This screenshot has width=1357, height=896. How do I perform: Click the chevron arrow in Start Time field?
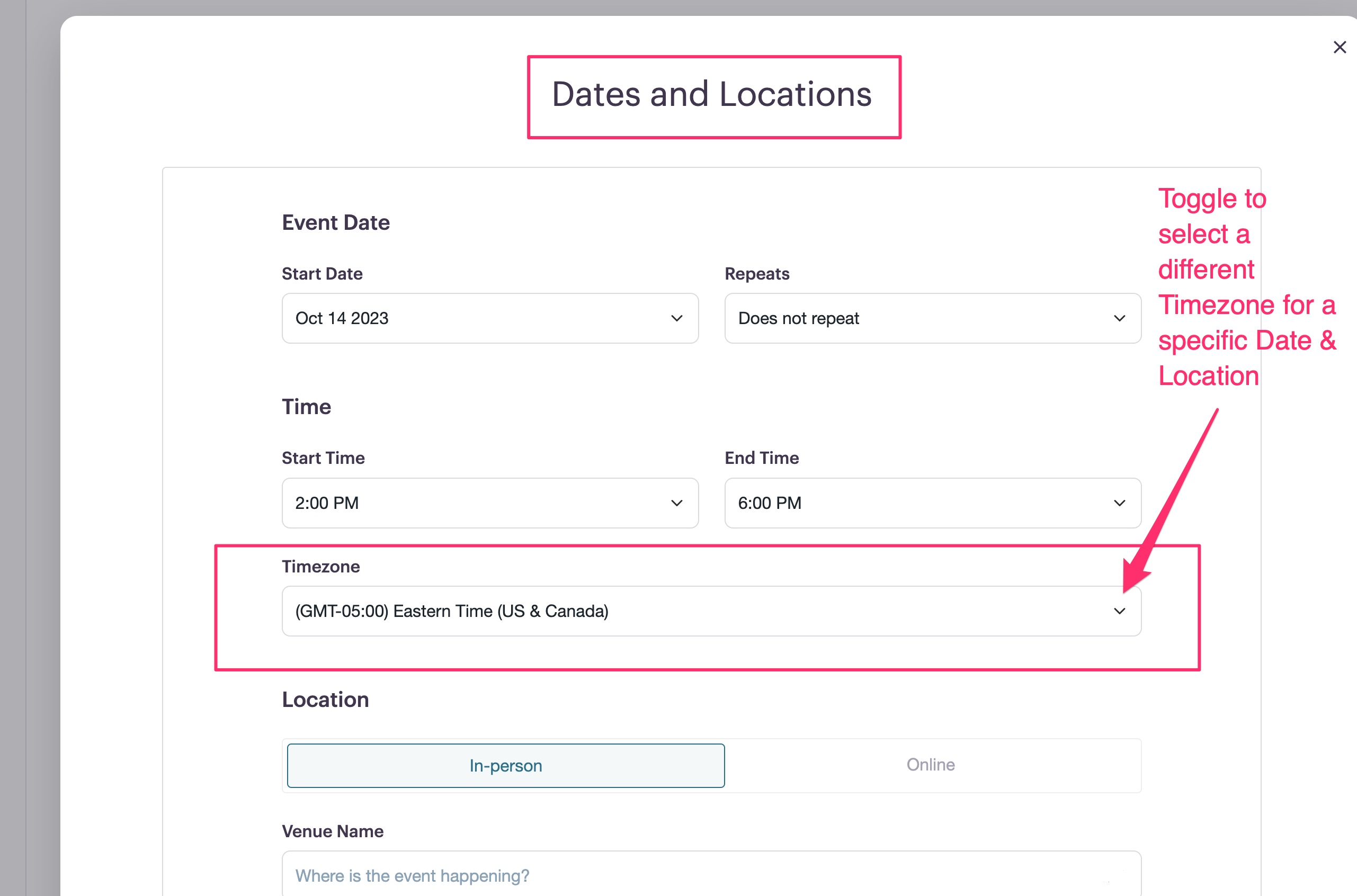(x=676, y=503)
